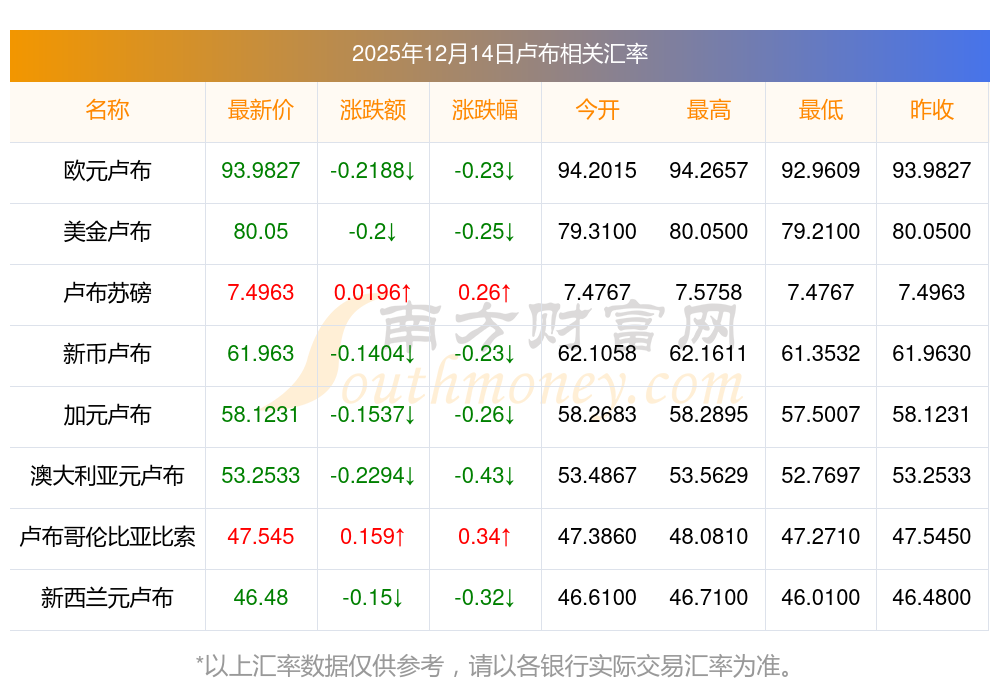Select the 最高 column header
Viewport: 1000px width, 697px height.
pos(709,110)
